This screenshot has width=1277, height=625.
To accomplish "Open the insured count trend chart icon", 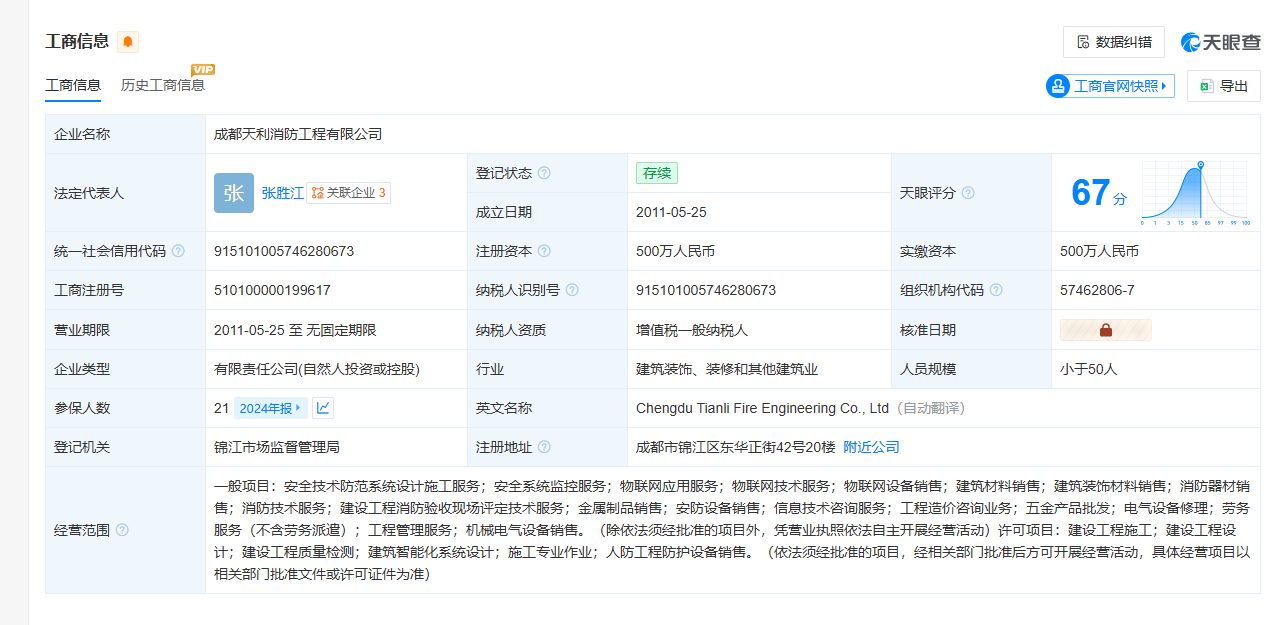I will click(x=323, y=408).
